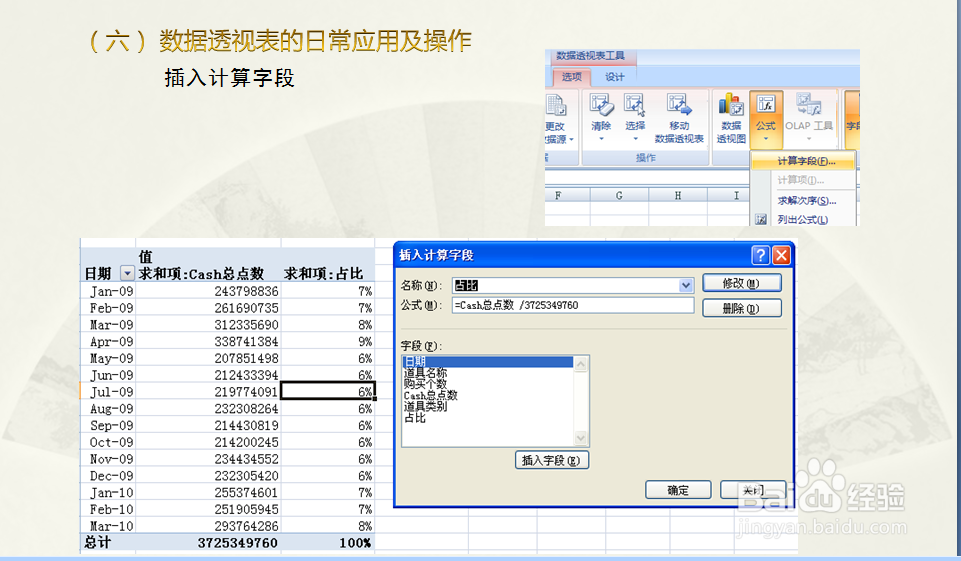
Task: Choose 列出公式(L) menu item
Action: pyautogui.click(x=803, y=219)
